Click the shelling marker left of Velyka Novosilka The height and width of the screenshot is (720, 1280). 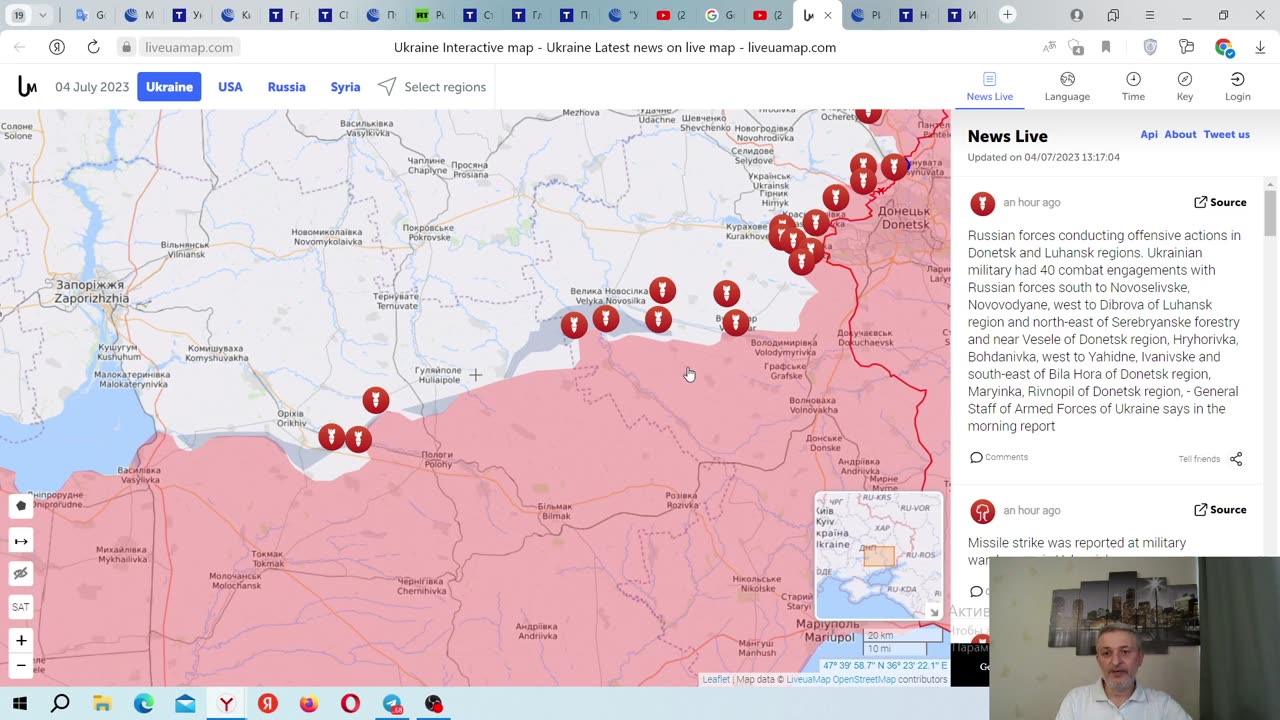pyautogui.click(x=574, y=325)
